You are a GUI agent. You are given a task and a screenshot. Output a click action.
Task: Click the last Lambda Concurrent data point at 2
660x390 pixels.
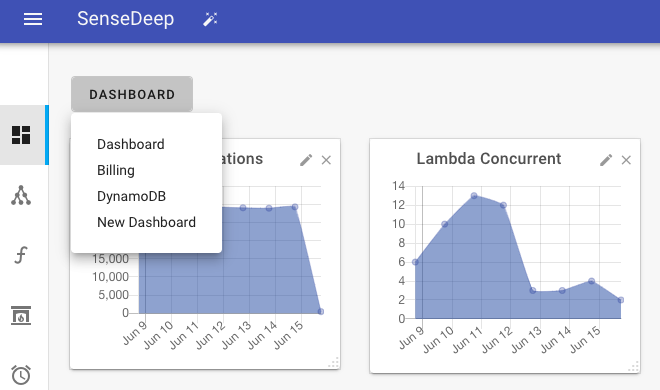(621, 300)
